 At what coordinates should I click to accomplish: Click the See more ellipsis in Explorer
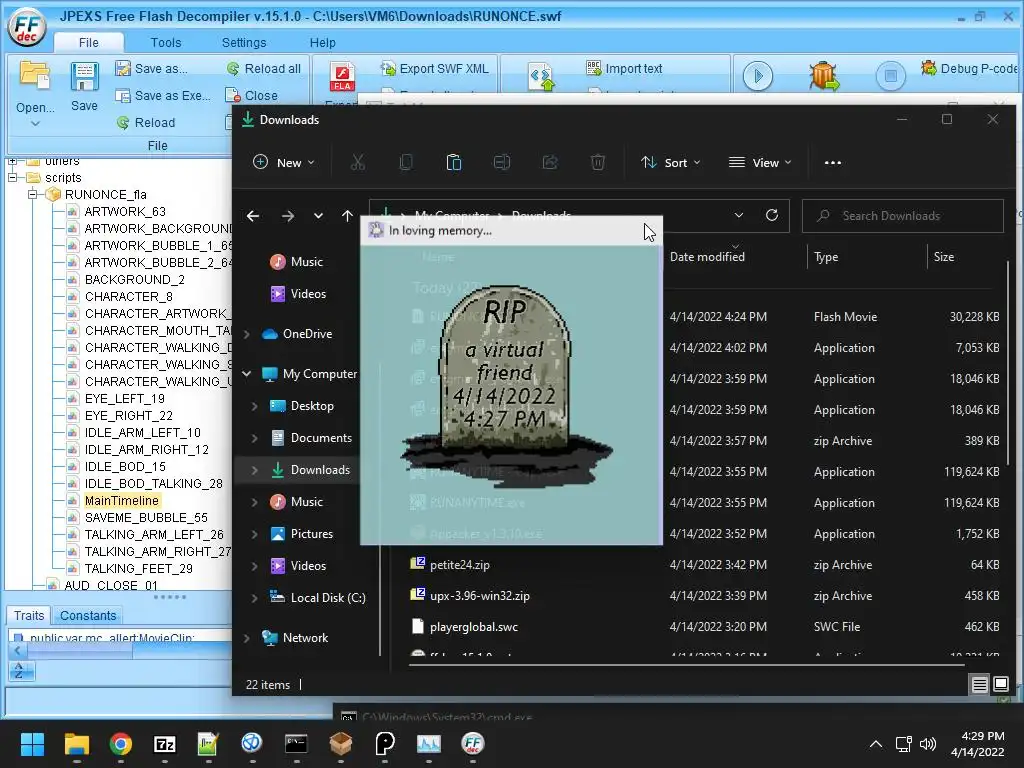833,163
